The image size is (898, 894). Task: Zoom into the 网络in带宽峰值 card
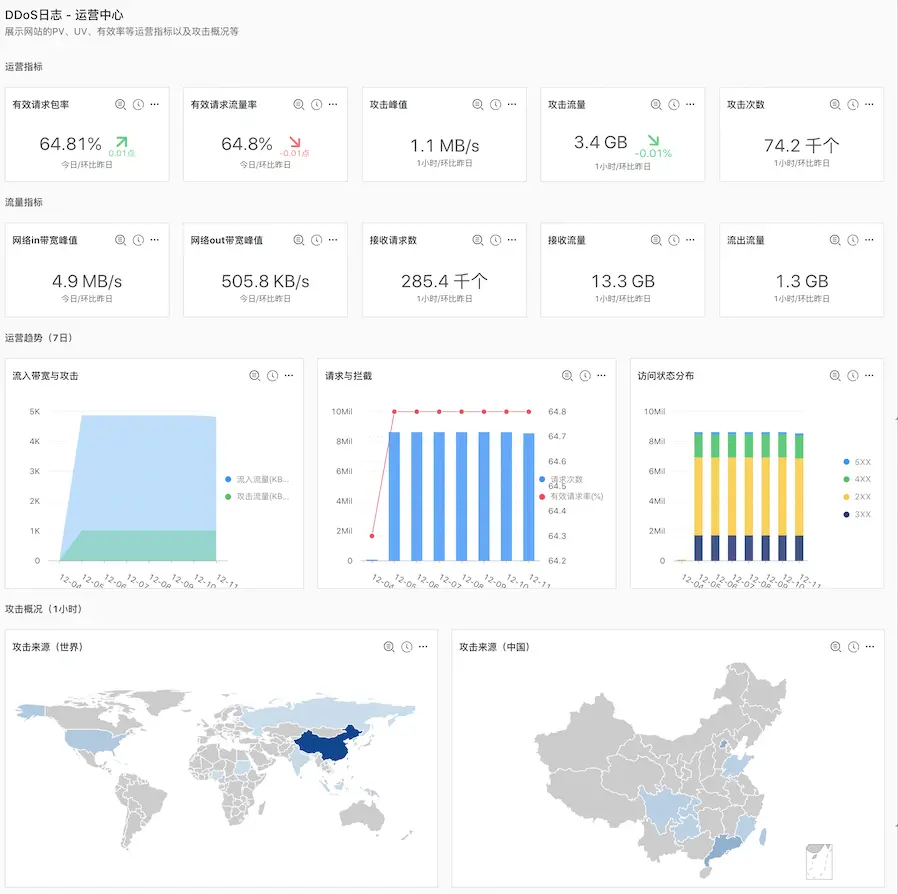[120, 240]
